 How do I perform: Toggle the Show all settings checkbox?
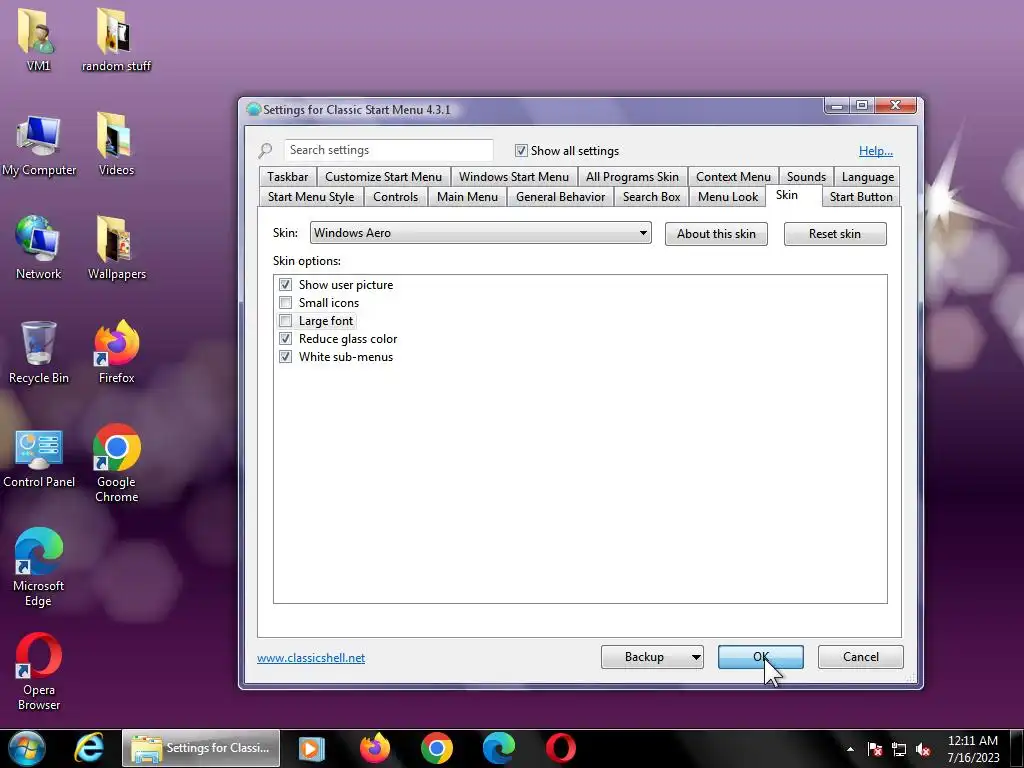521,151
